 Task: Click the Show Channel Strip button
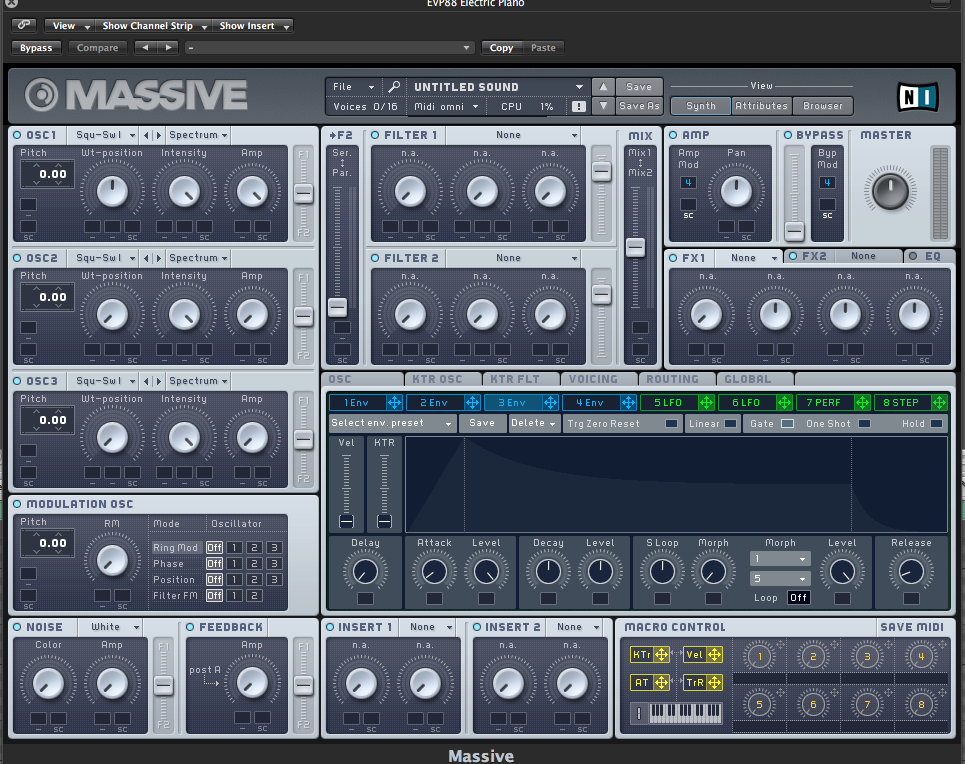(154, 26)
